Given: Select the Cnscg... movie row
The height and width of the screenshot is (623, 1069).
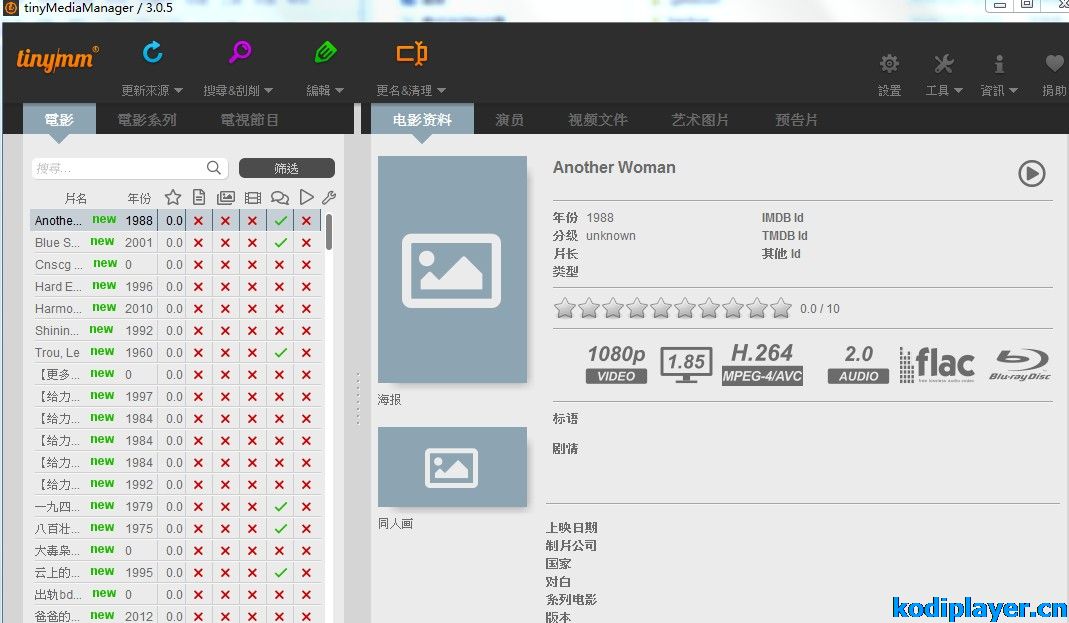Looking at the screenshot, I should [176, 264].
